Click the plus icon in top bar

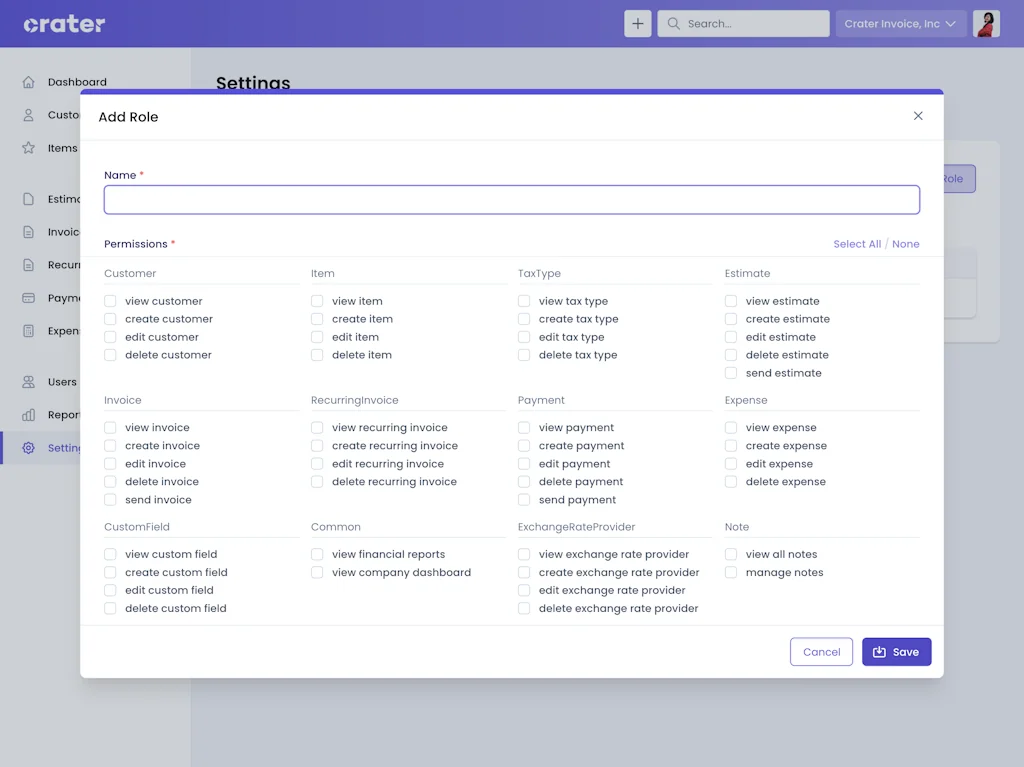point(638,24)
